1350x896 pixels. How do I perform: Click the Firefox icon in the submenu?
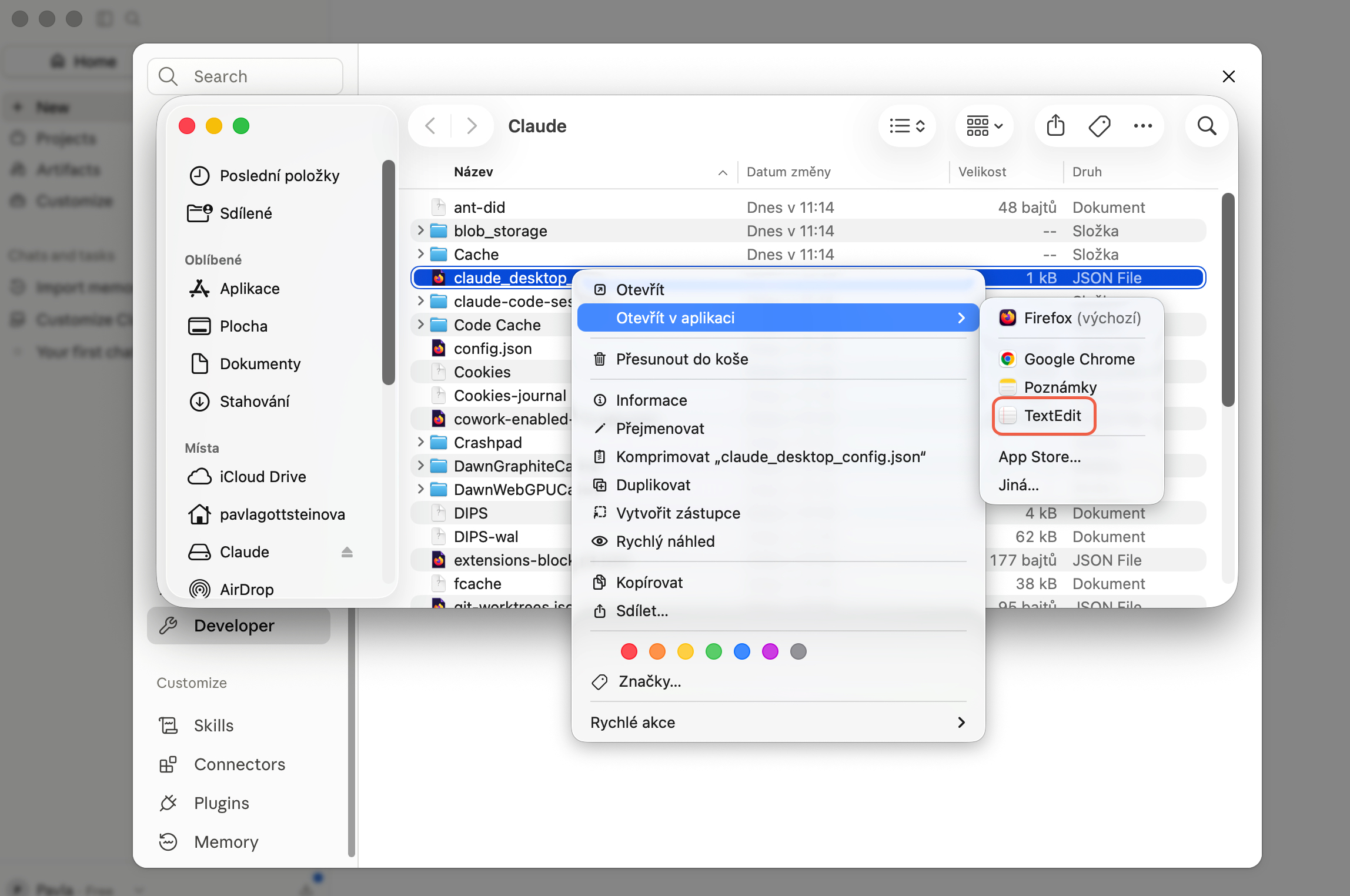1008,318
